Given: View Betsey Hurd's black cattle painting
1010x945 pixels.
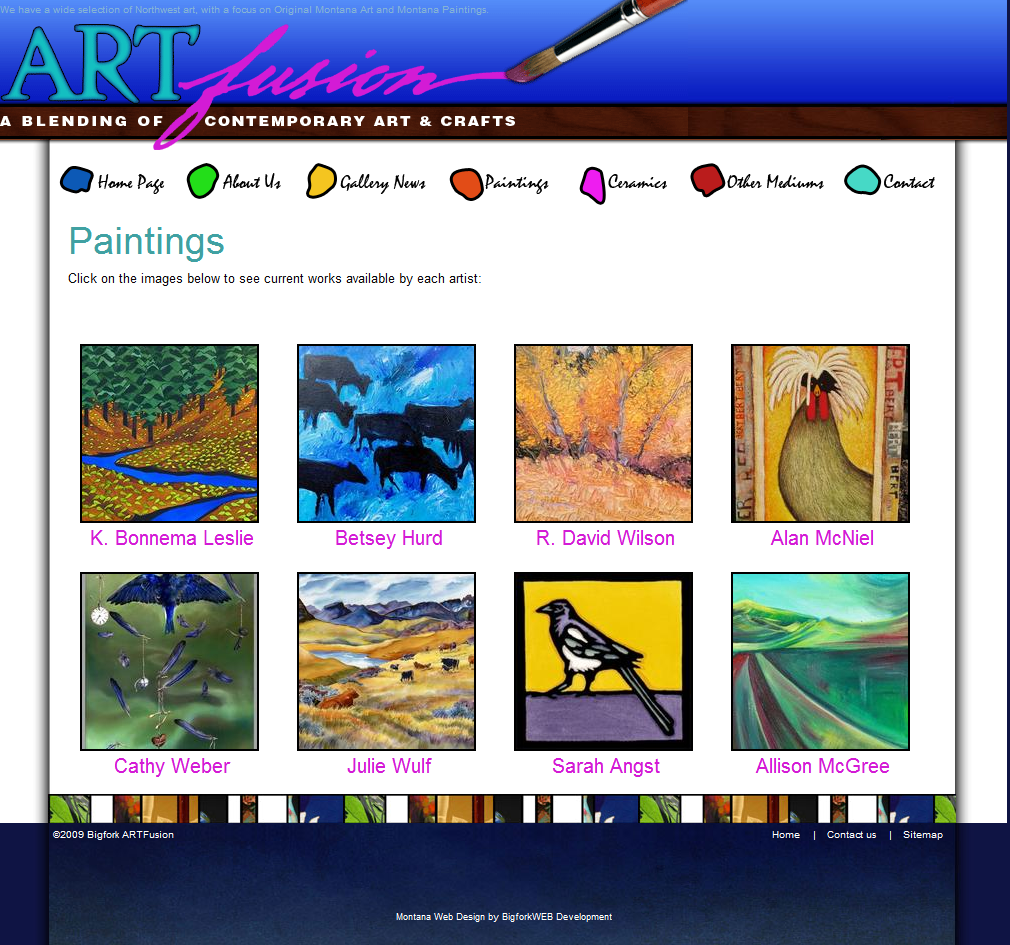Looking at the screenshot, I should coord(386,433).
